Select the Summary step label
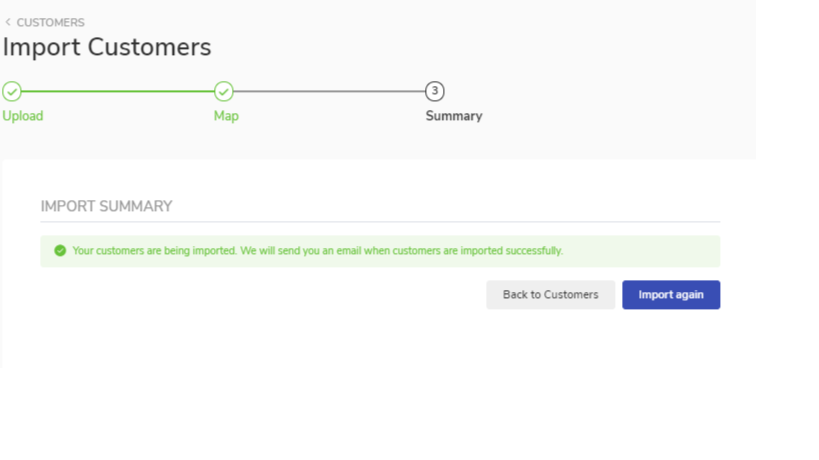Screen dimensions: 819x460 pos(454,116)
